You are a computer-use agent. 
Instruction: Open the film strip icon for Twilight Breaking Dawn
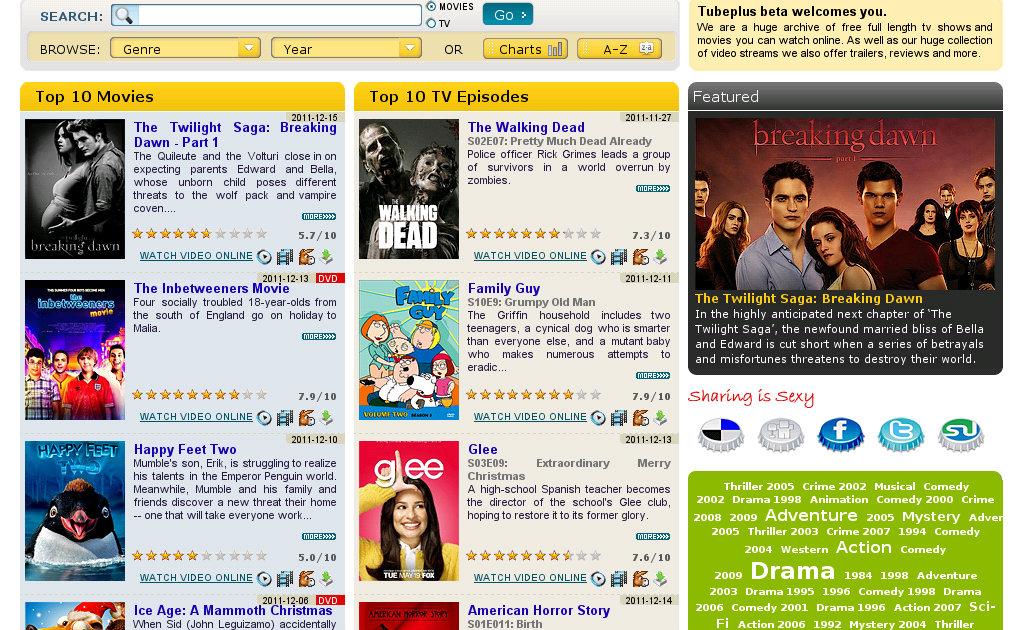click(285, 257)
